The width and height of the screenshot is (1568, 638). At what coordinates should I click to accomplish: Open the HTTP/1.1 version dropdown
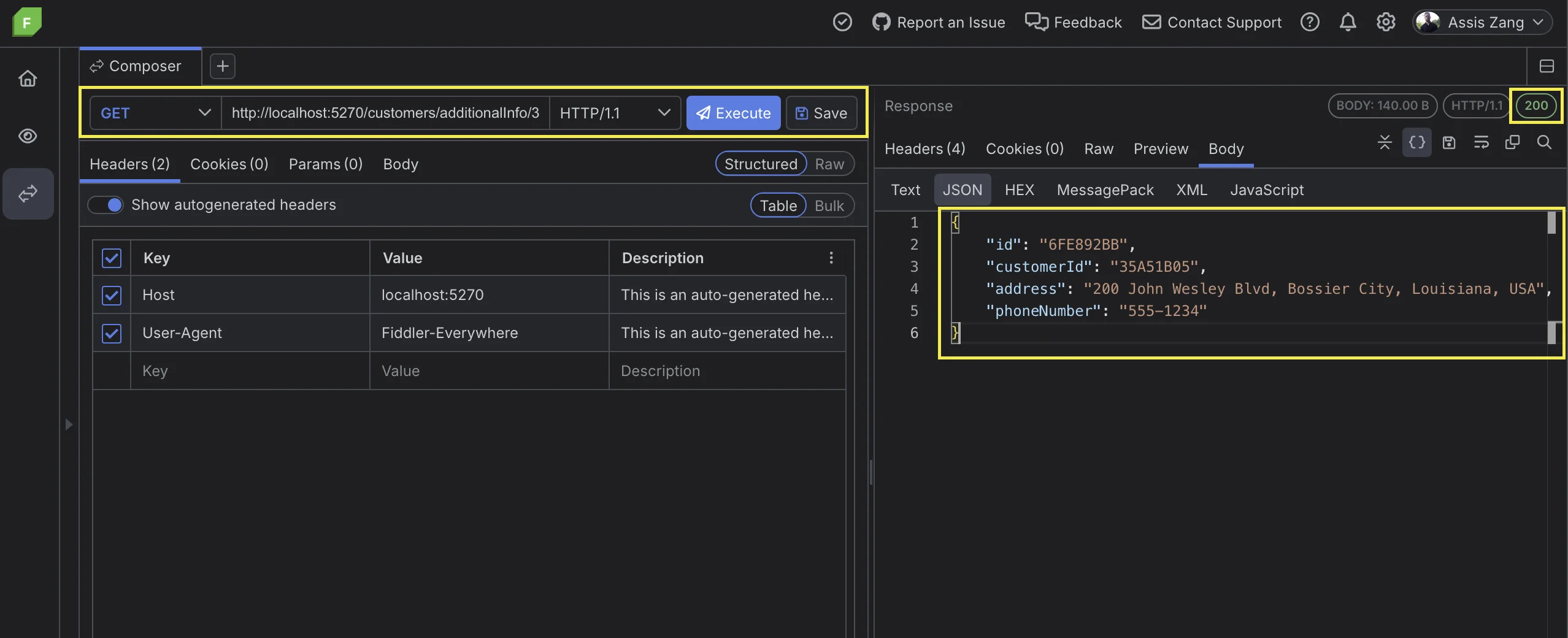click(615, 113)
